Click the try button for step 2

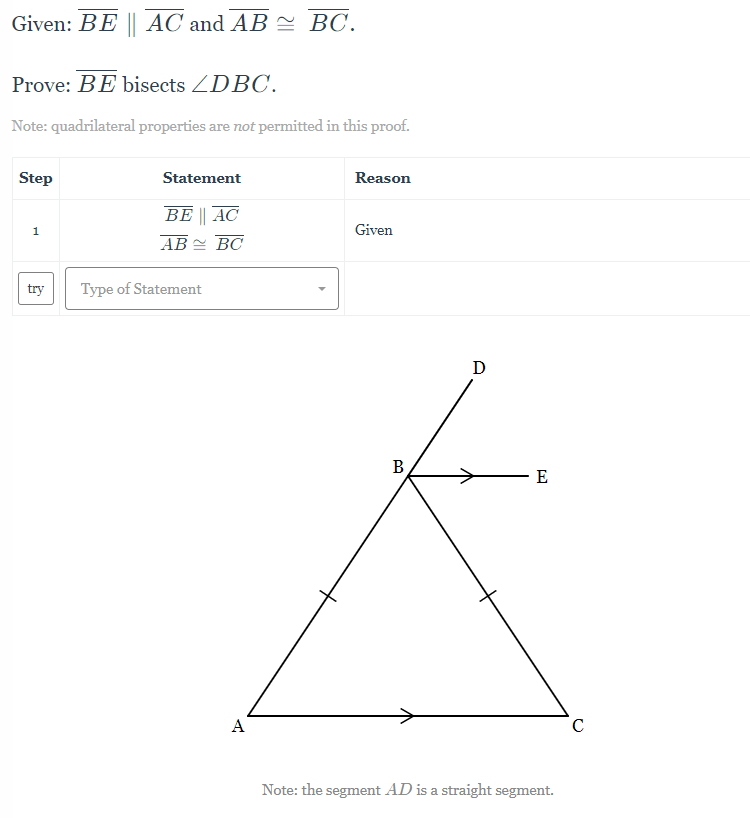35,288
